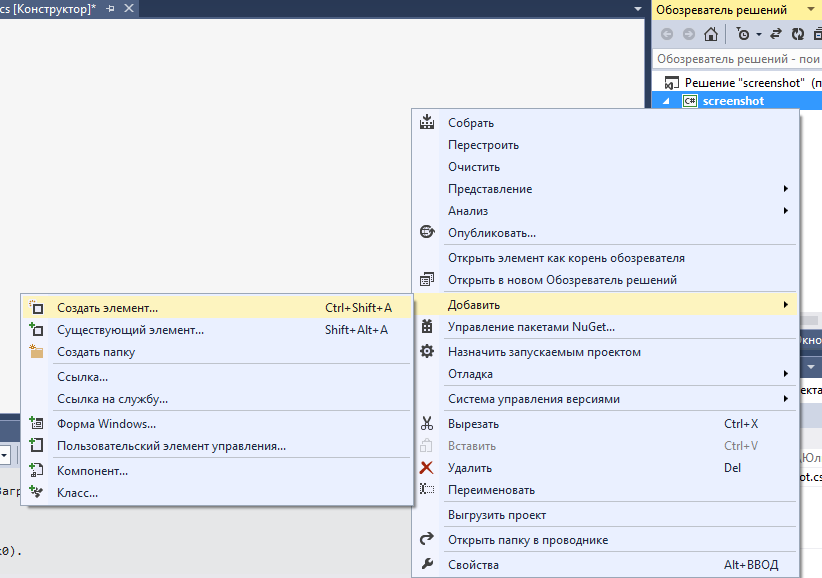Click the pending changes clock icon
This screenshot has height=578, width=822.
(743, 34)
